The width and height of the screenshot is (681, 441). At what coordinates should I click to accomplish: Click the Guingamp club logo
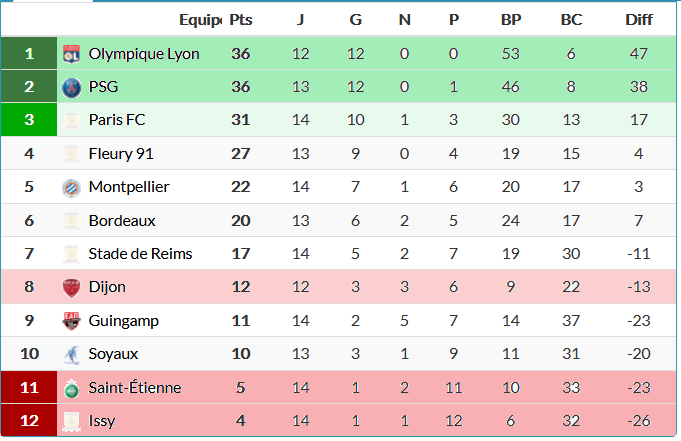tap(71, 321)
